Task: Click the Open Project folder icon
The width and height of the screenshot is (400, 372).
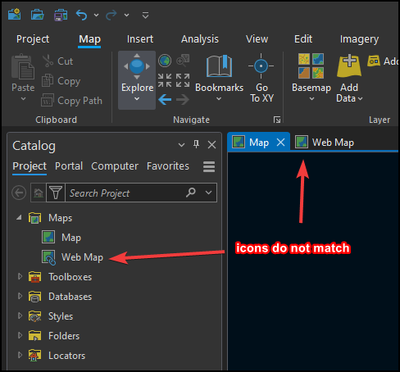Action: (37, 15)
